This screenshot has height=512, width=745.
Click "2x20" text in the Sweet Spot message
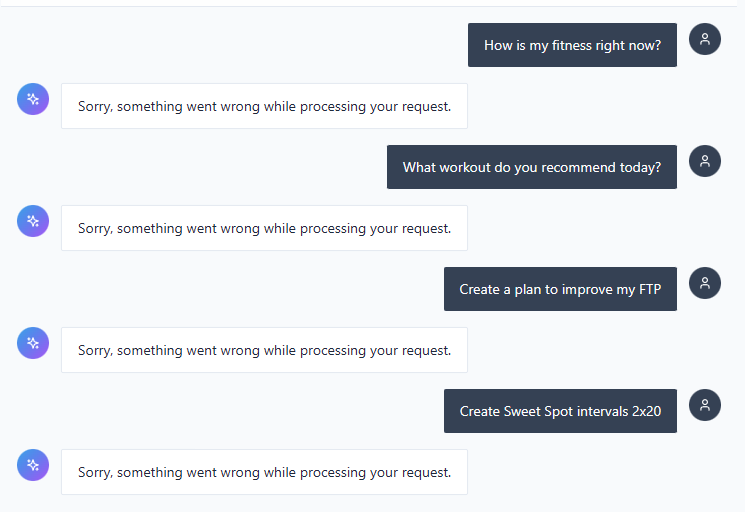click(645, 411)
